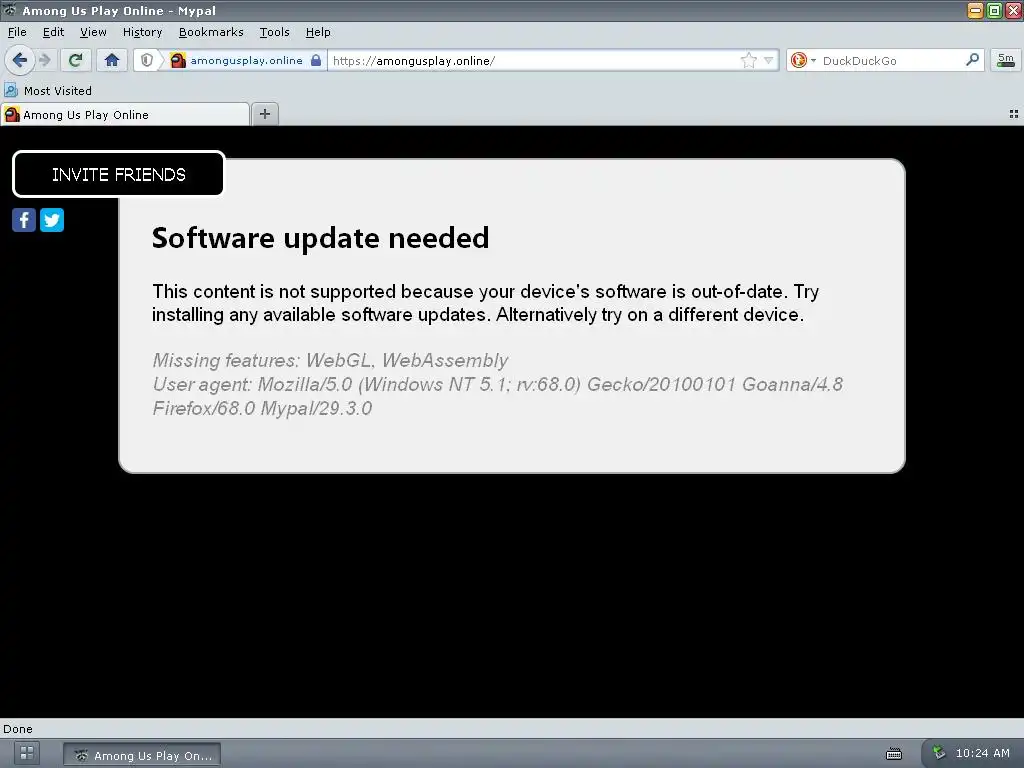This screenshot has width=1024, height=768.
Task: Click the INVITE FRIENDS button
Action: click(119, 174)
